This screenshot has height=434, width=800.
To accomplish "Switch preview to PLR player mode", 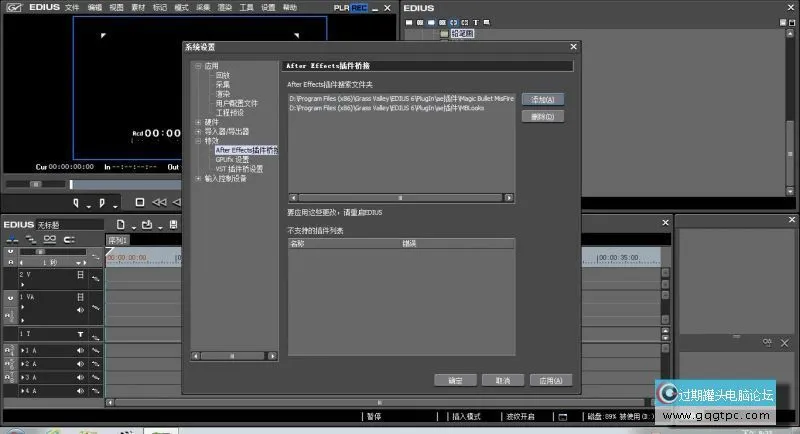I will (341, 8).
